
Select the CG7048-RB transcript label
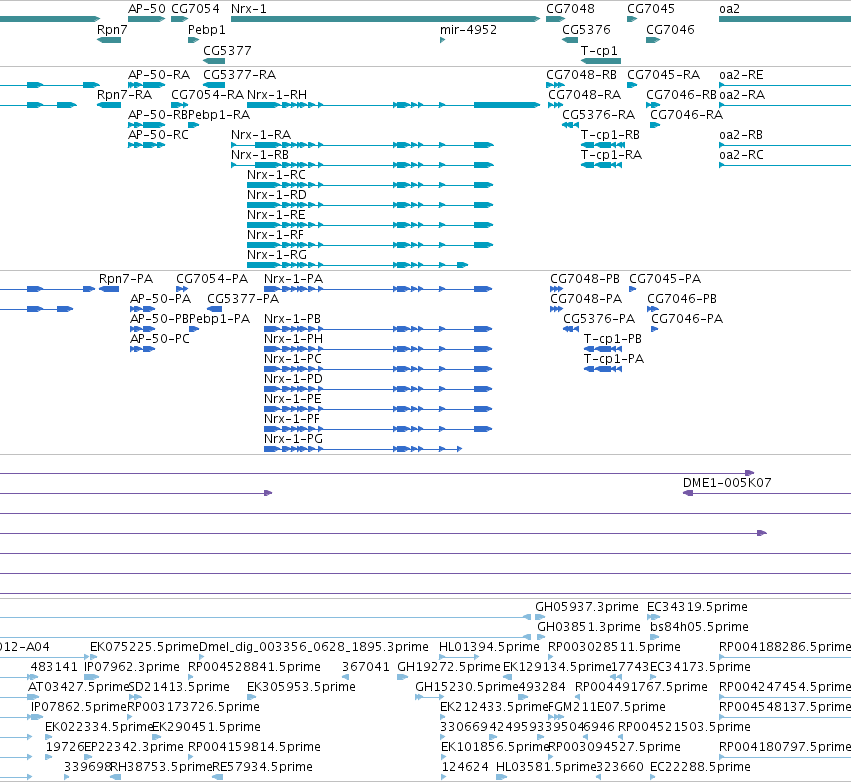pyautogui.click(x=581, y=74)
